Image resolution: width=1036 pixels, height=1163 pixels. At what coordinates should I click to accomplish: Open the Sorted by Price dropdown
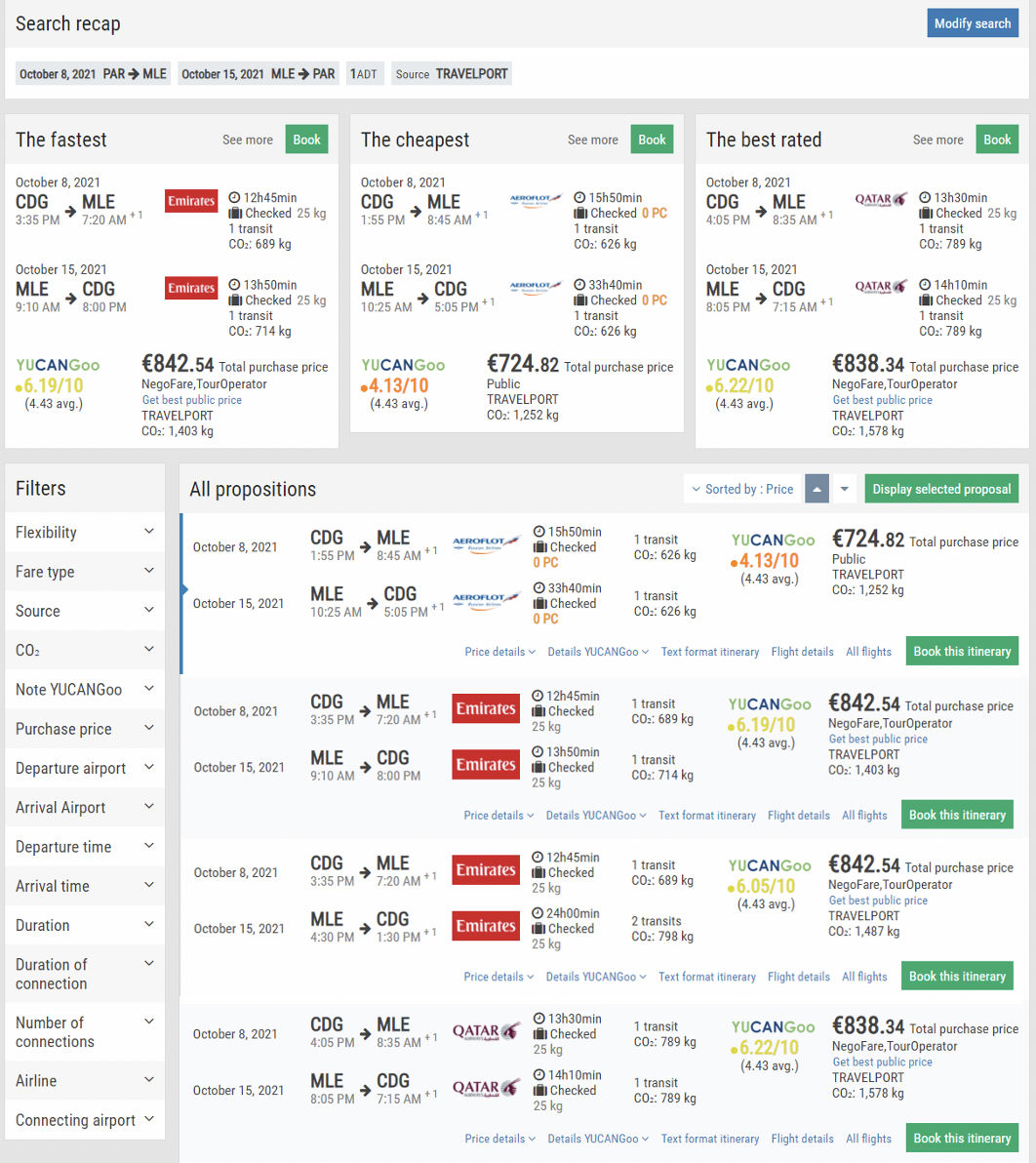coord(741,489)
